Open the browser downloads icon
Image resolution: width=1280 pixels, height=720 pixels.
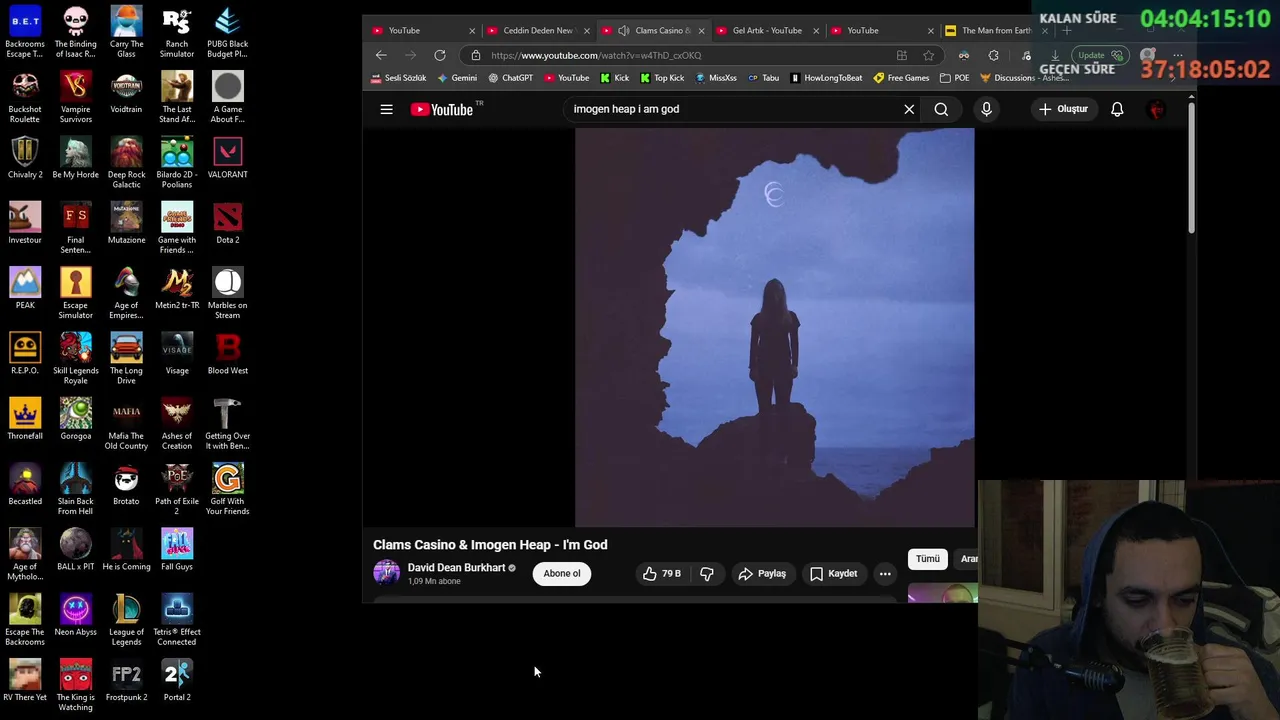click(1054, 55)
